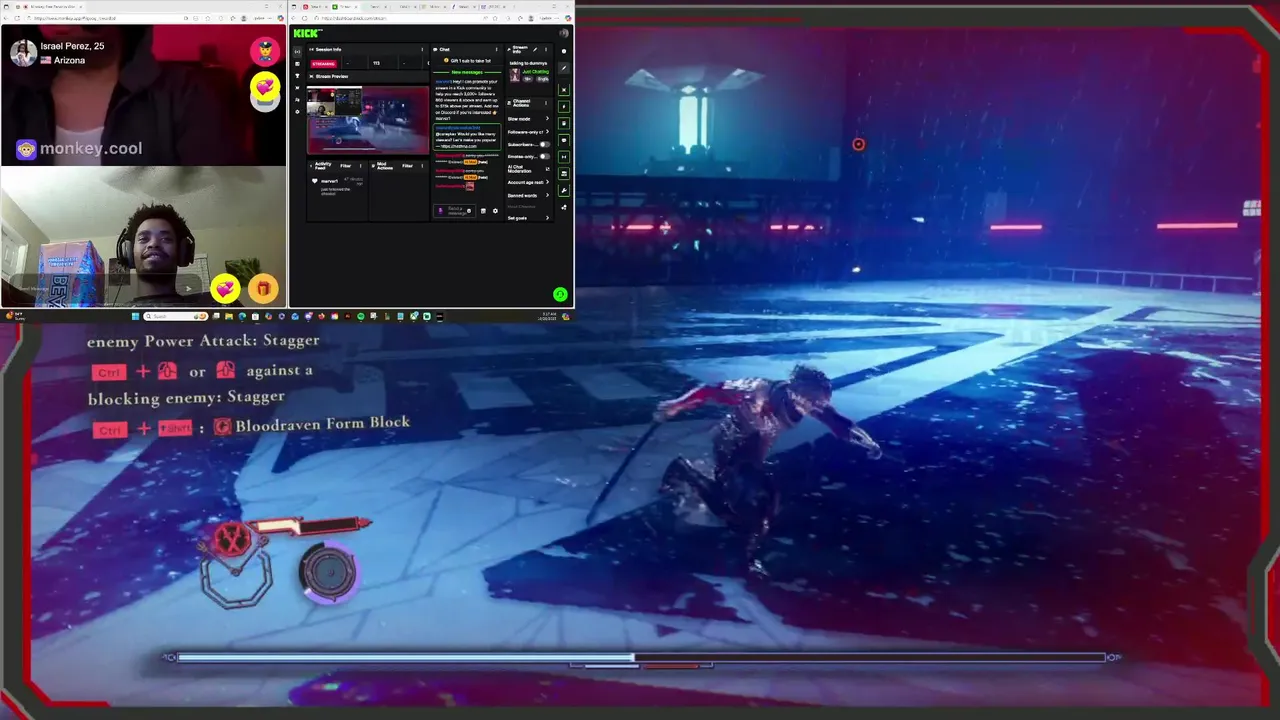Click the Activity Feed Filter button
Viewport: 1280px width, 720px height.
(345, 166)
